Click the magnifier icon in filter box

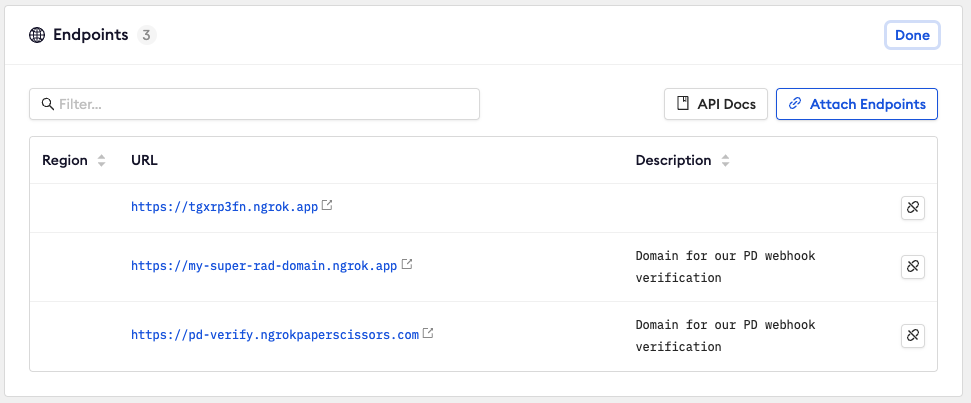[47, 104]
